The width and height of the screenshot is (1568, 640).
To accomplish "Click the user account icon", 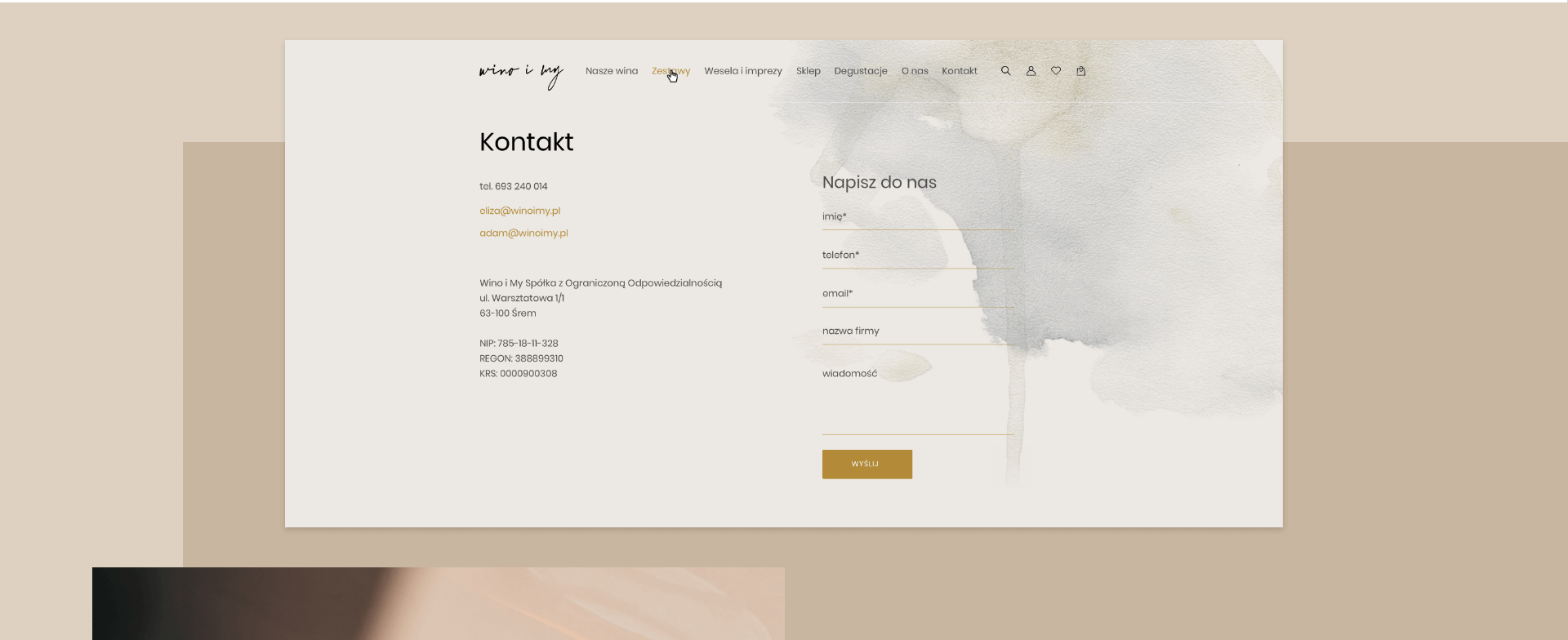I will 1031,71.
